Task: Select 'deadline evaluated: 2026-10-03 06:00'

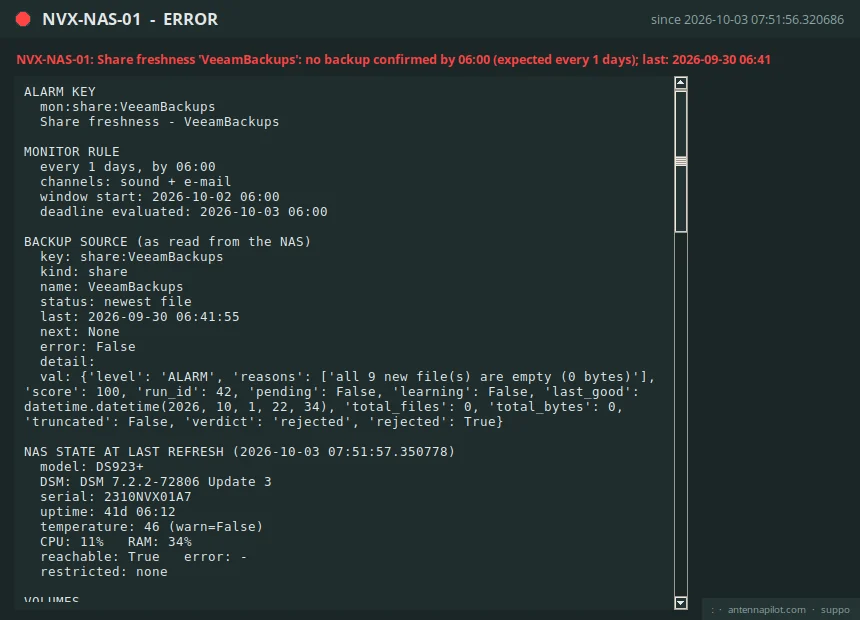Action: tap(184, 212)
